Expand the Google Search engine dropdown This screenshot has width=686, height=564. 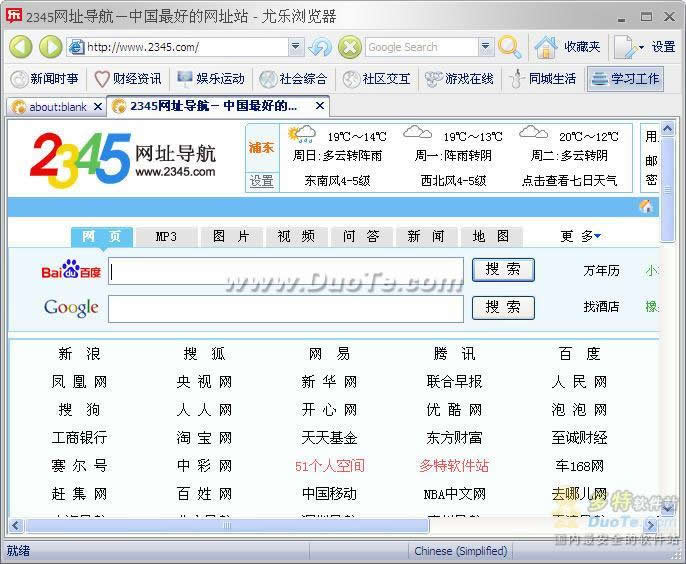[x=485, y=46]
